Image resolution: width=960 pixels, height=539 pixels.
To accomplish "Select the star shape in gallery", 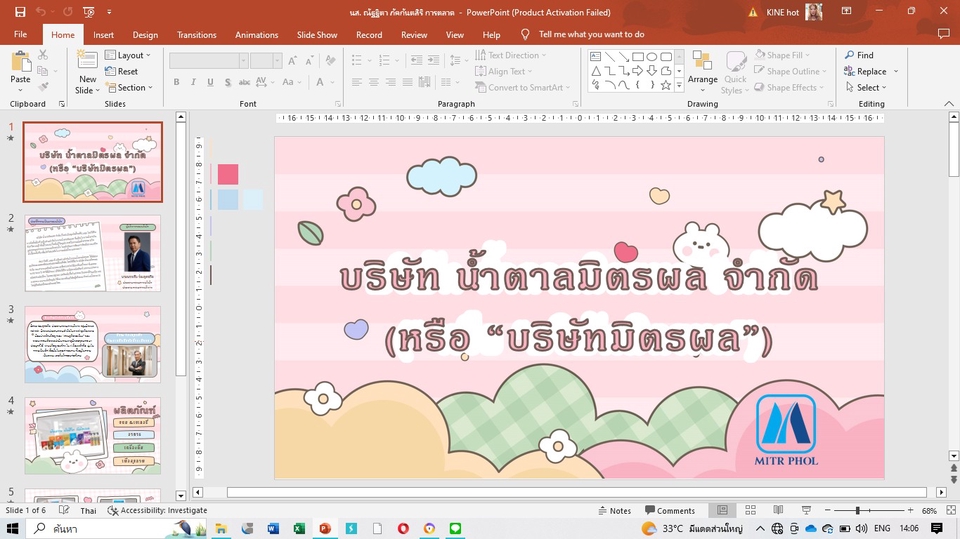I will (666, 85).
